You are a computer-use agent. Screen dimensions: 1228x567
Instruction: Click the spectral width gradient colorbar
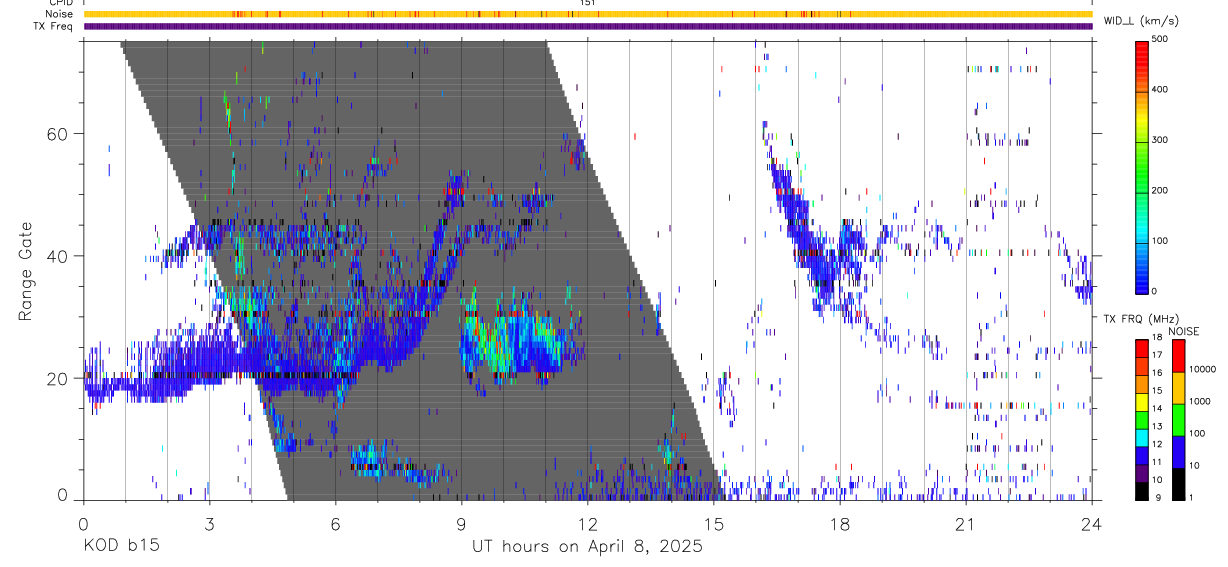(x=1141, y=166)
